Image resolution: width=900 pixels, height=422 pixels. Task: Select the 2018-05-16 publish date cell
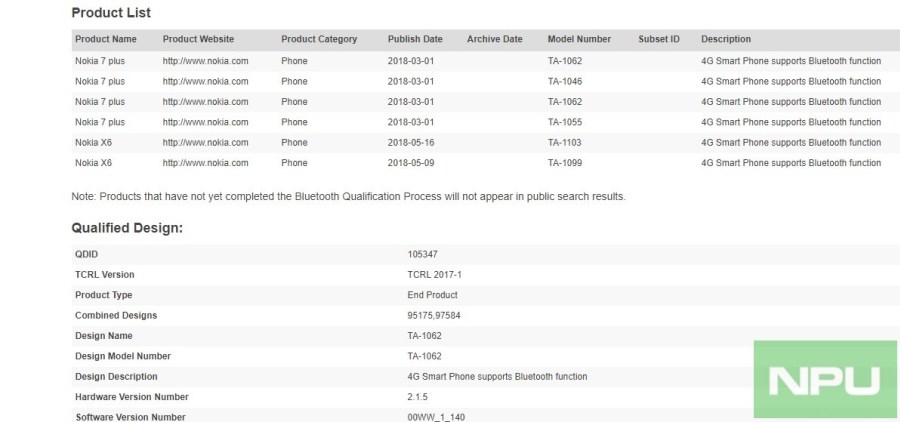[411, 142]
